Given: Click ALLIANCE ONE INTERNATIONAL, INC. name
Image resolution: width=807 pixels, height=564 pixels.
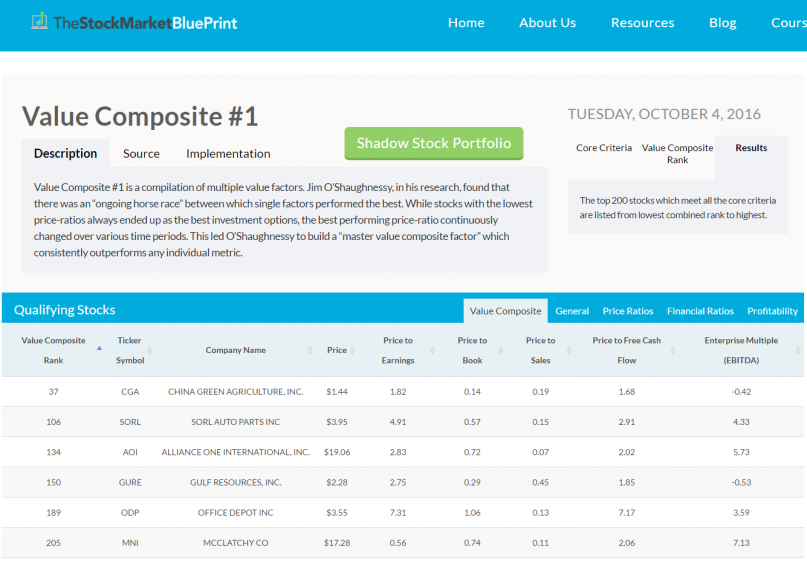Looking at the screenshot, I should [236, 452].
